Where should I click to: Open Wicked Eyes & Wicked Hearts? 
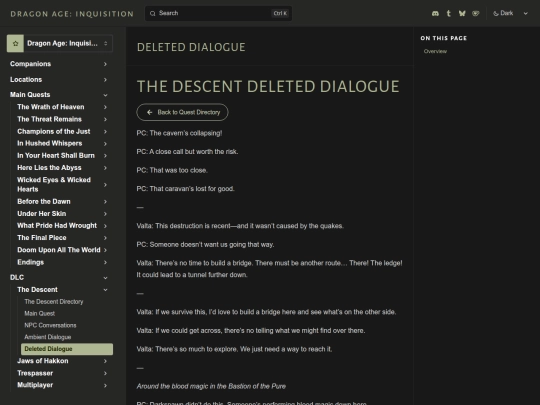point(54,185)
